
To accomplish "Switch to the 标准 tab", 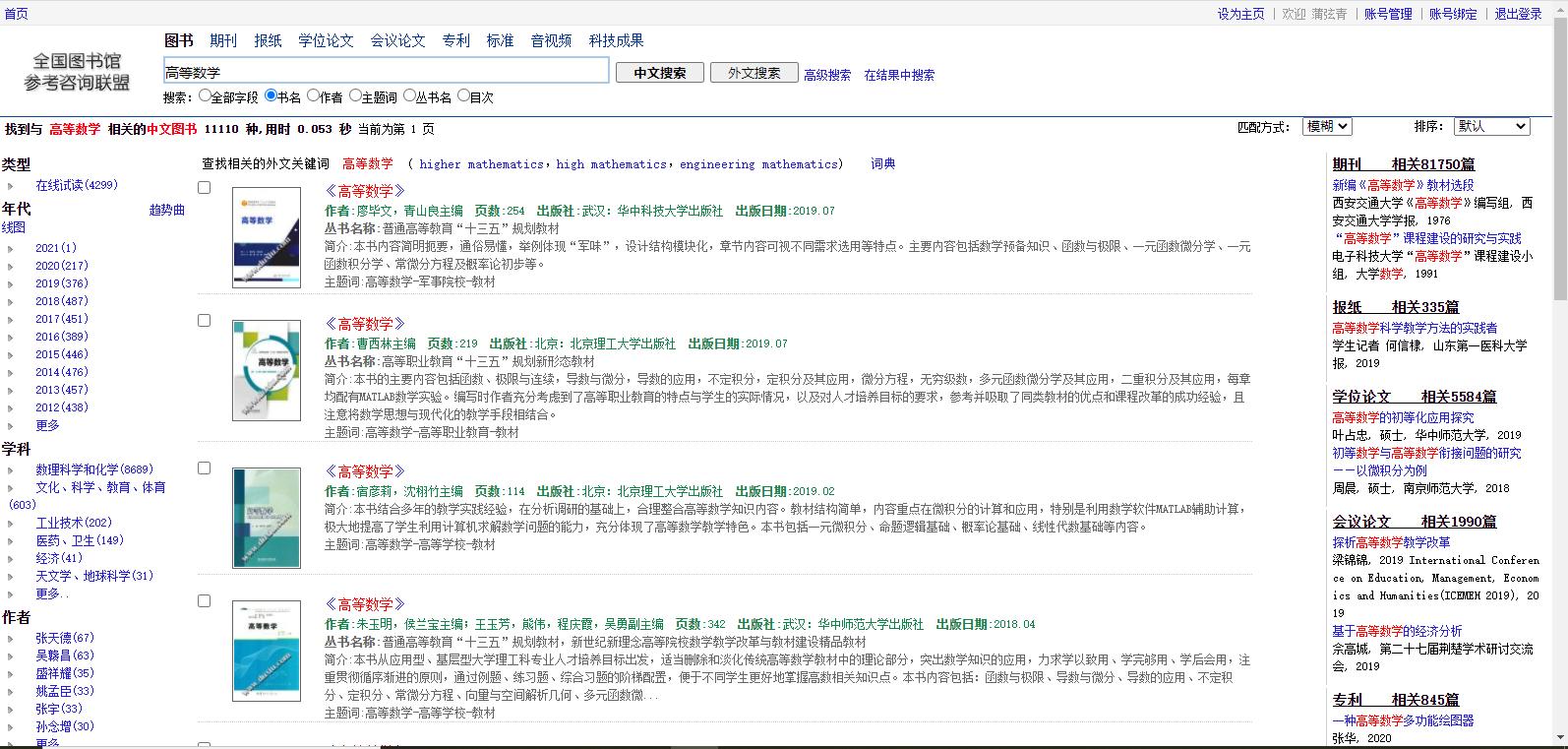I will pos(500,40).
